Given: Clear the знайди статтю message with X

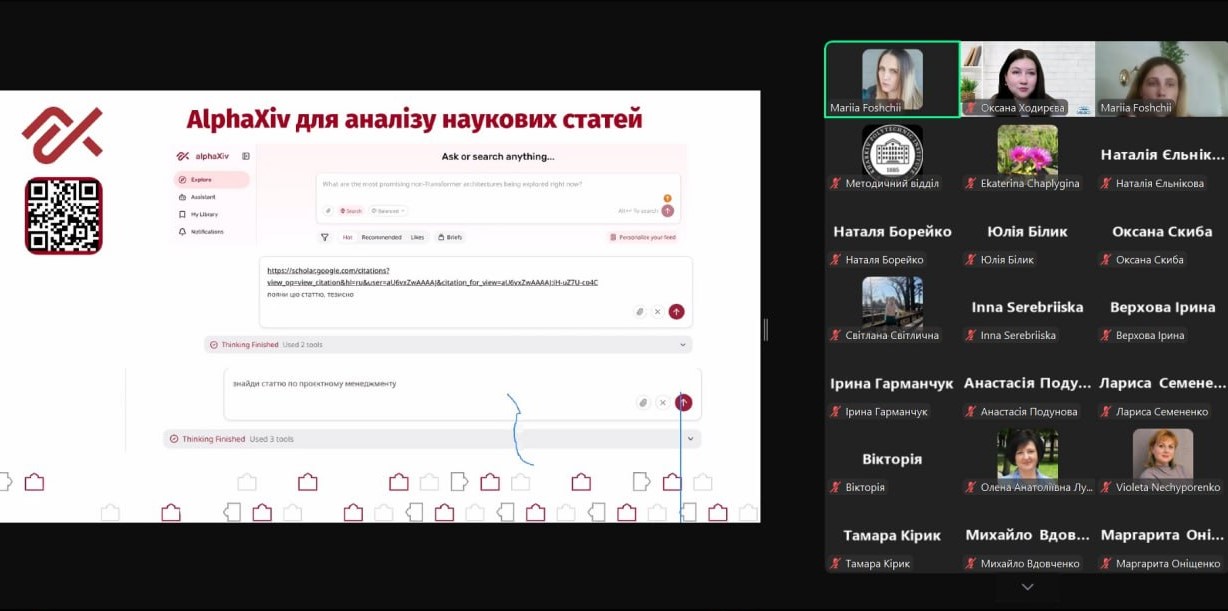Looking at the screenshot, I should pyautogui.click(x=662, y=402).
